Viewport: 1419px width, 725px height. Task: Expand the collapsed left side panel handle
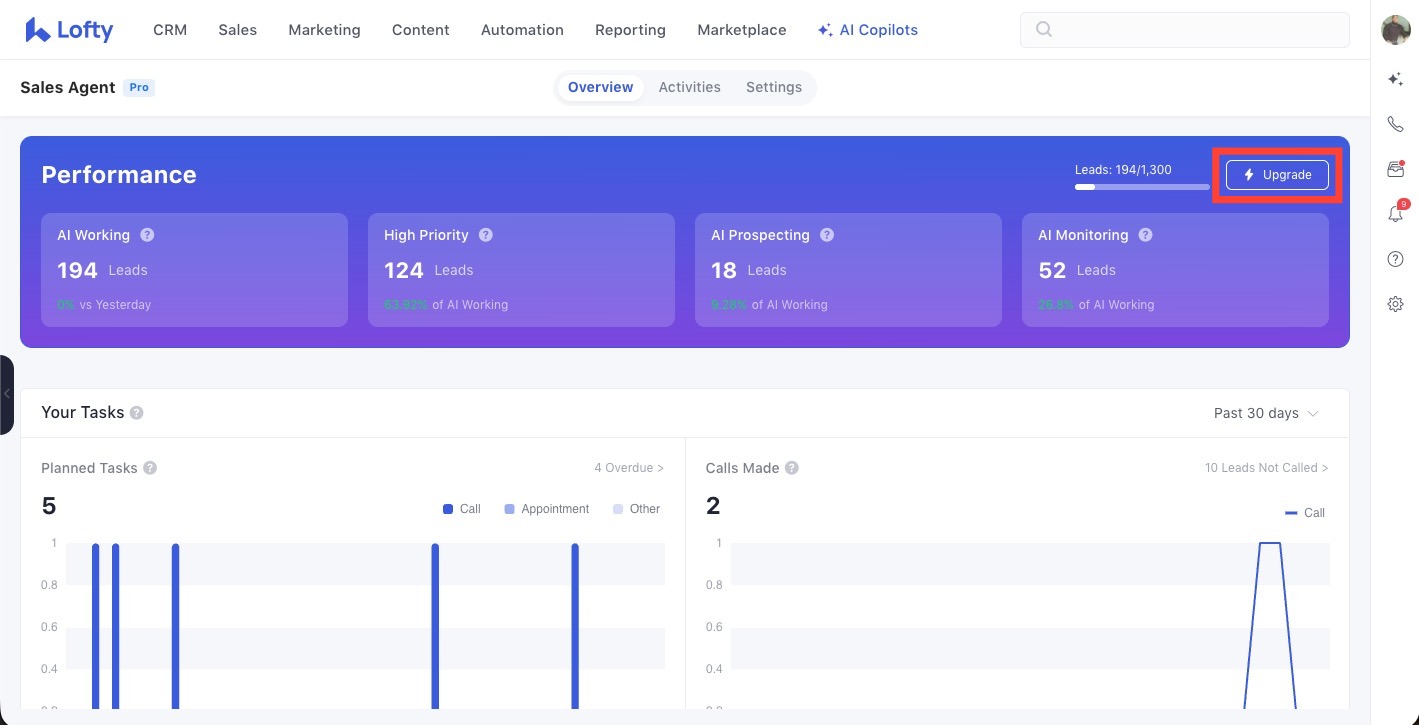point(7,394)
